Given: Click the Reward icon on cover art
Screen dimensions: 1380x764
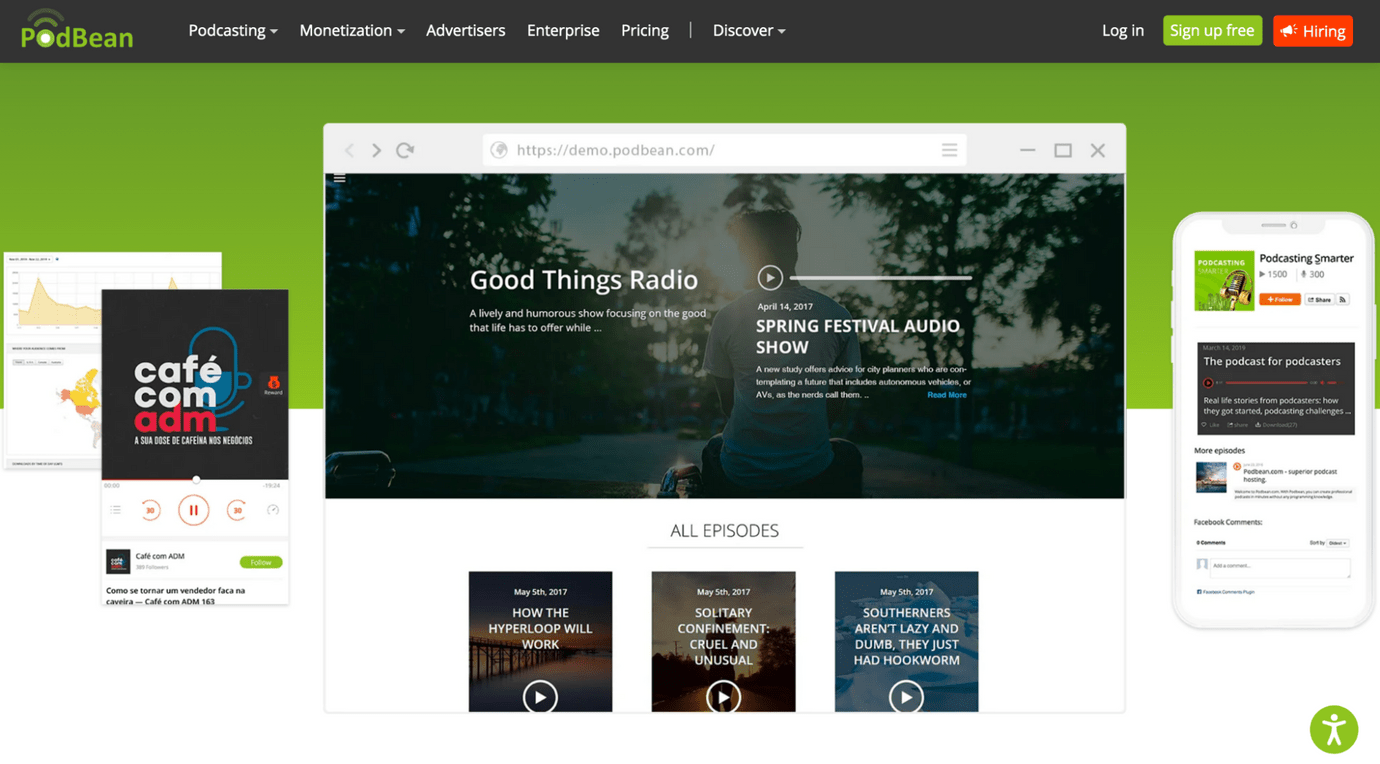Looking at the screenshot, I should click(x=273, y=385).
